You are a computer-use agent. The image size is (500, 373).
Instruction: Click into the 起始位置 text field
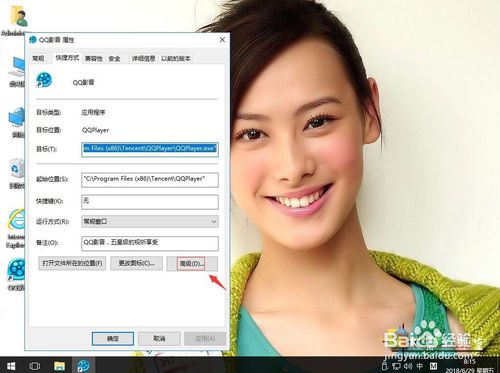point(150,180)
